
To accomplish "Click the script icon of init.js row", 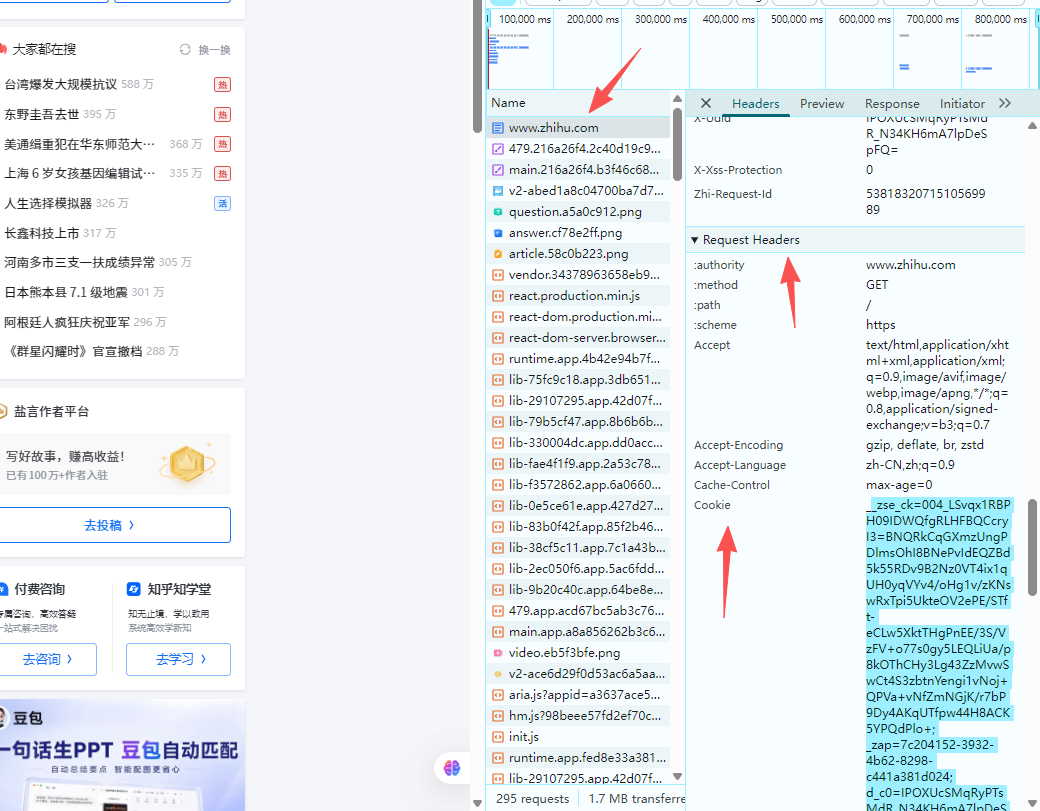I will [x=497, y=737].
